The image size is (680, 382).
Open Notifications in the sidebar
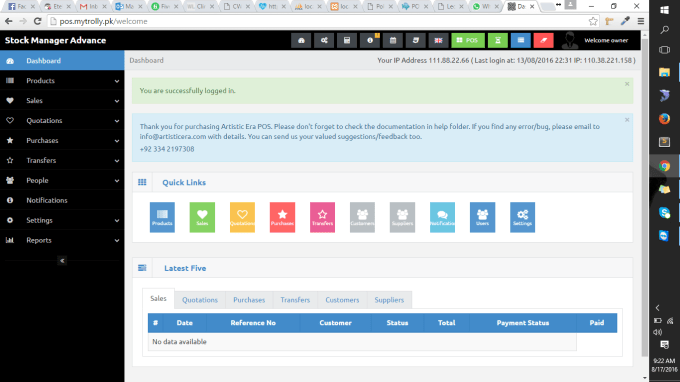[62, 200]
